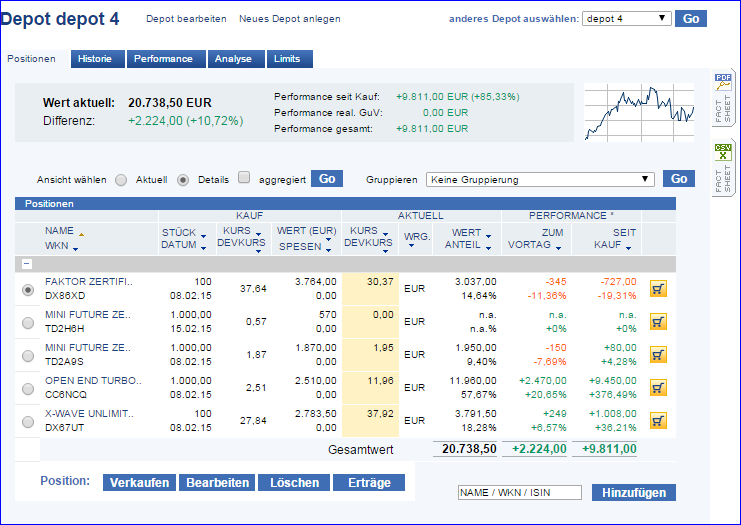Viewport: 741px width, 525px height.
Task: Select TD2H6H position radio button
Action: pyautogui.click(x=28, y=323)
